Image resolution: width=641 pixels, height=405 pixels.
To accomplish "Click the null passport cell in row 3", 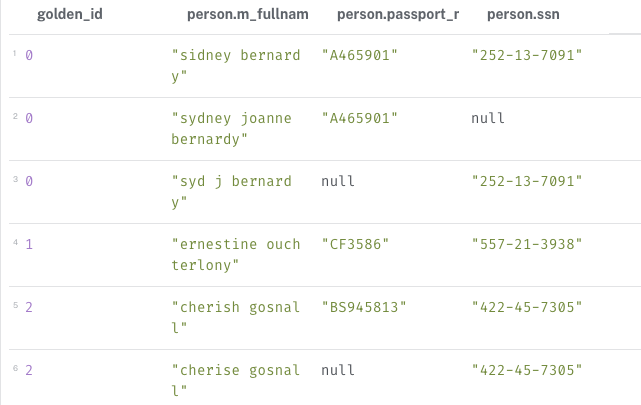I will click(x=338, y=181).
